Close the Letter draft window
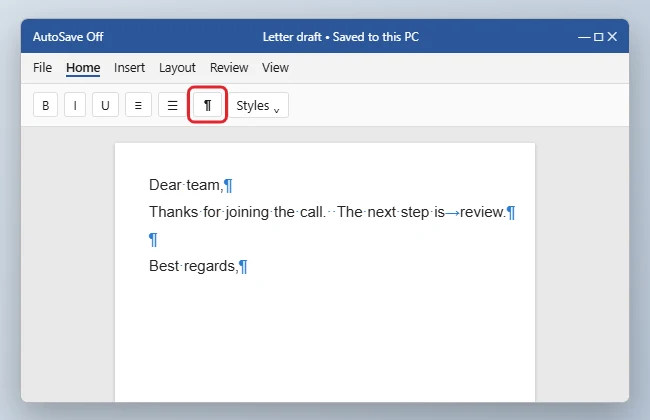Screen dimensions: 650x420 coord(612,37)
